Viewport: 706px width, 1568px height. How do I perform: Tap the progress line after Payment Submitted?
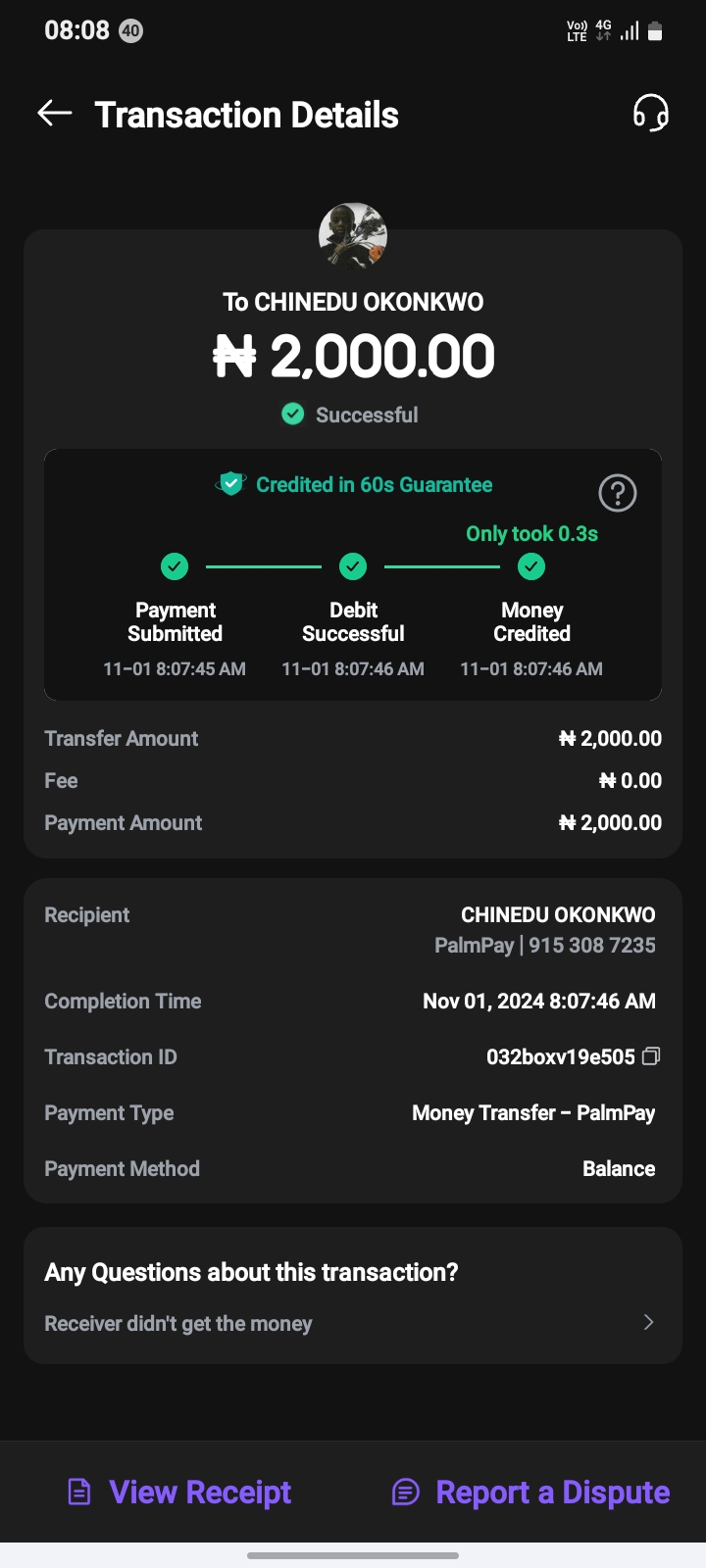click(x=263, y=566)
